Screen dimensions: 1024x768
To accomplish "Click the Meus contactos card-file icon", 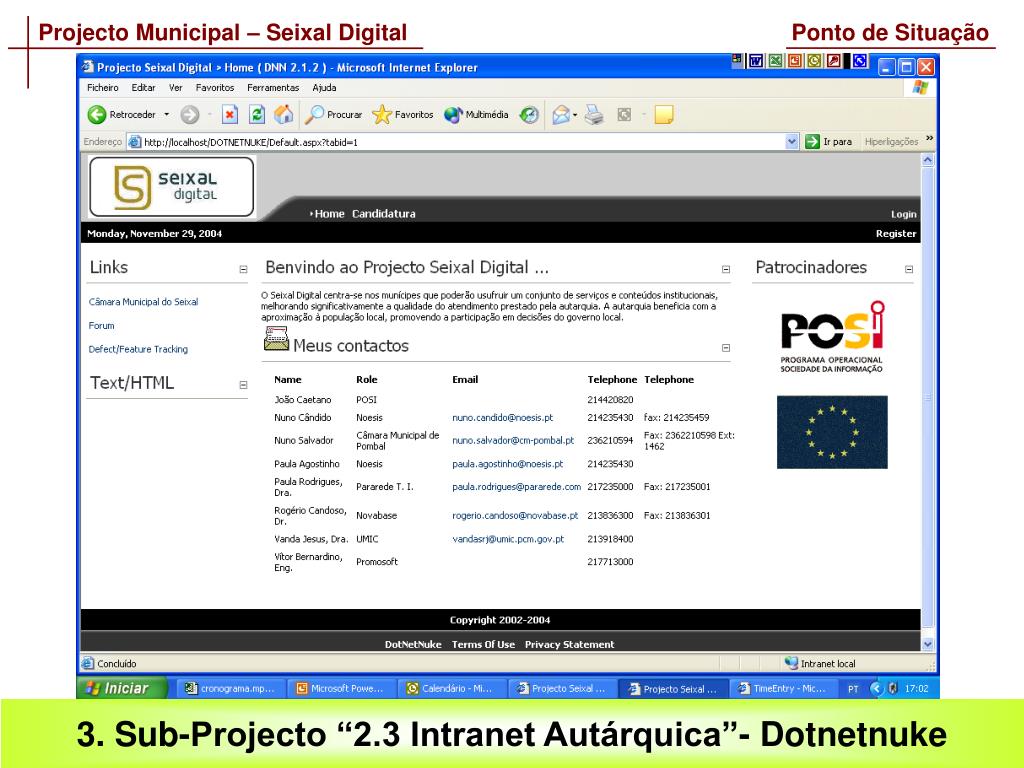I will [x=276, y=339].
